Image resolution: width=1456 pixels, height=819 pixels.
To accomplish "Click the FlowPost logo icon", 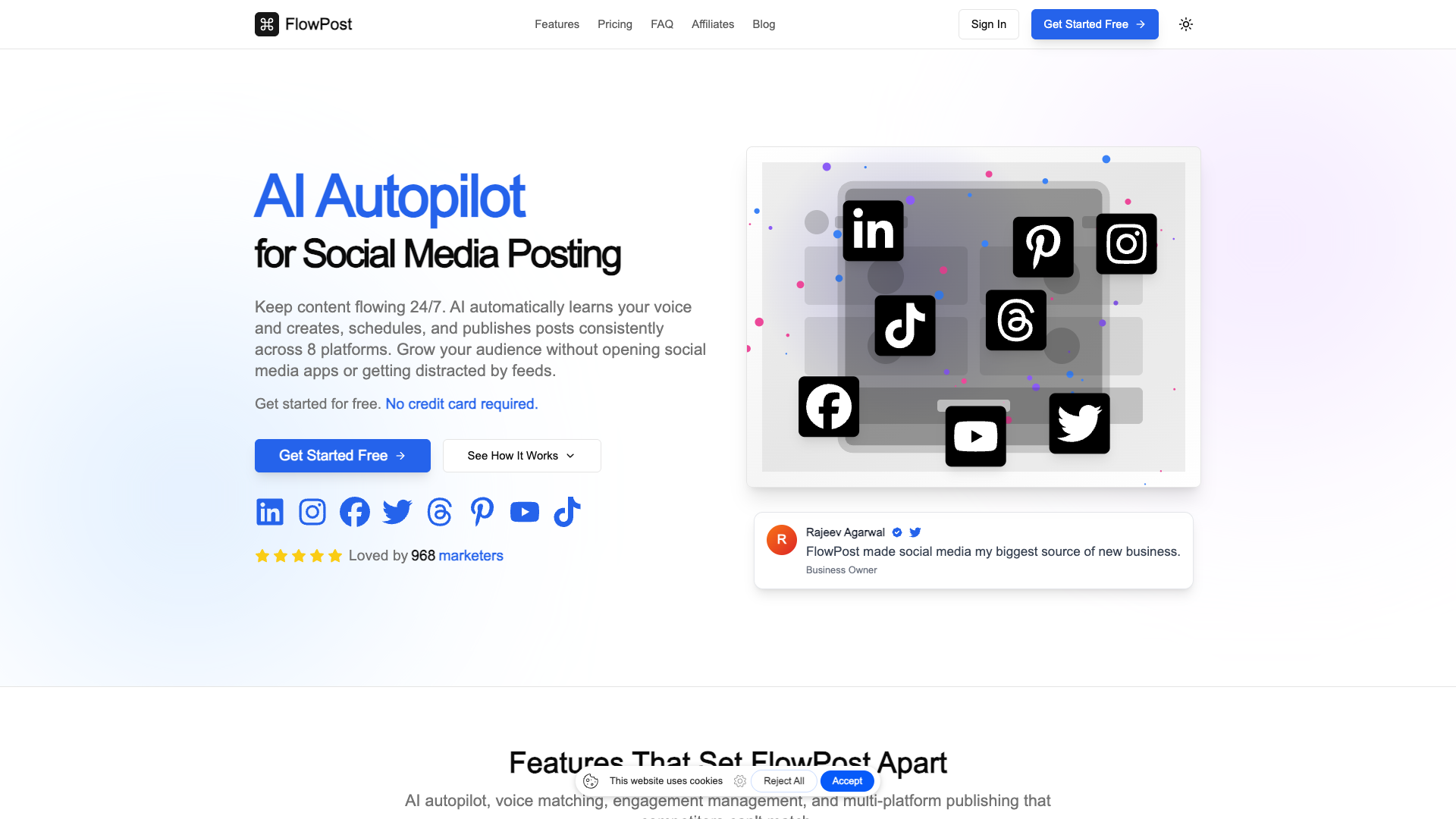I will [x=267, y=24].
